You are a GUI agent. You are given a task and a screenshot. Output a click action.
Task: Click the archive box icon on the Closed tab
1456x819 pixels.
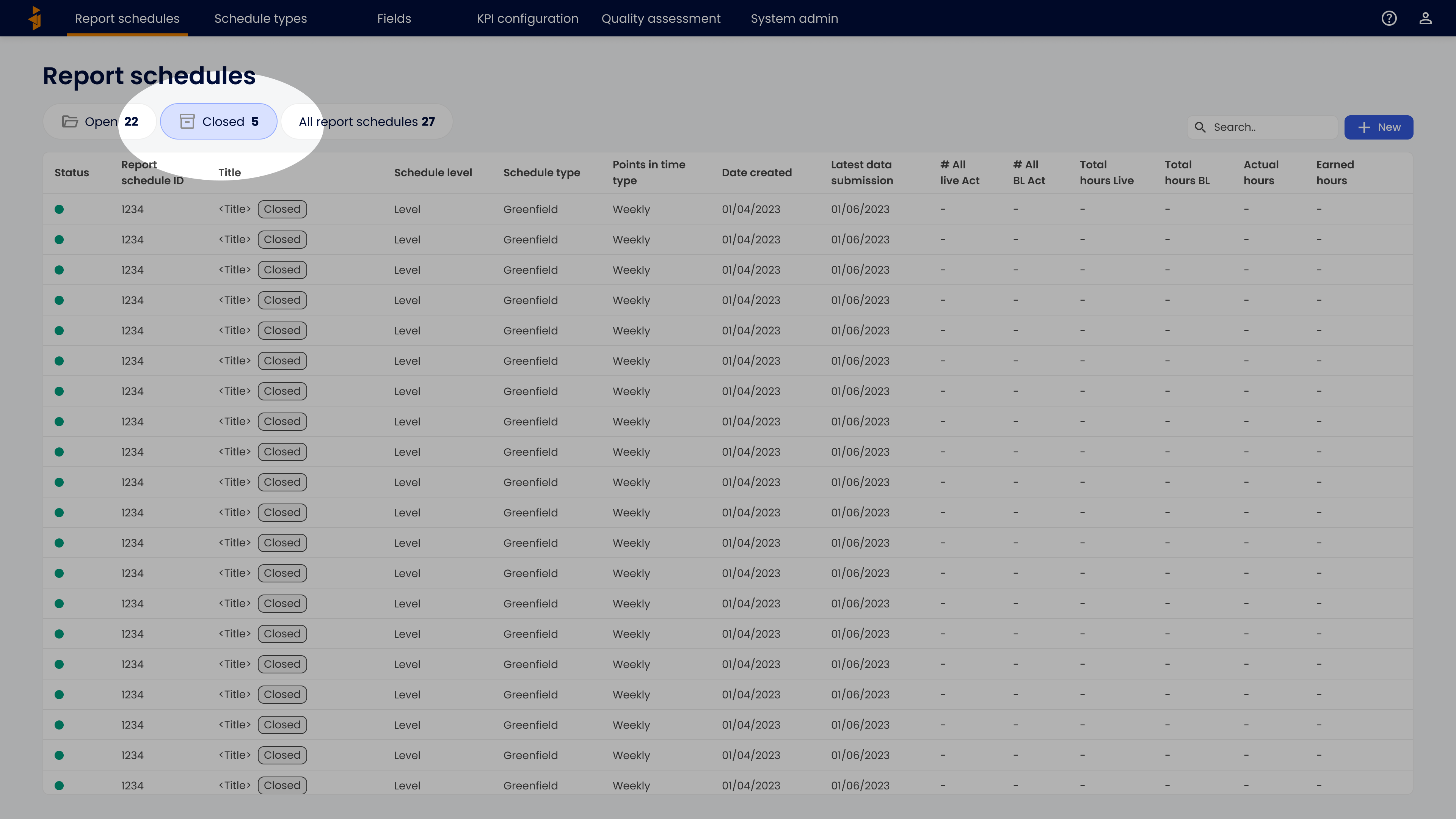tap(187, 121)
